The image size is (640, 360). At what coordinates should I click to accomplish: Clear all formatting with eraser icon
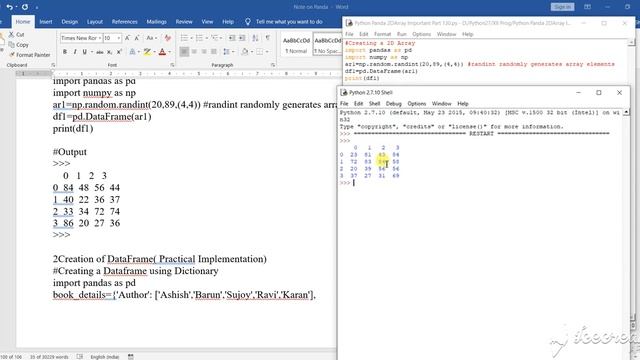point(167,38)
